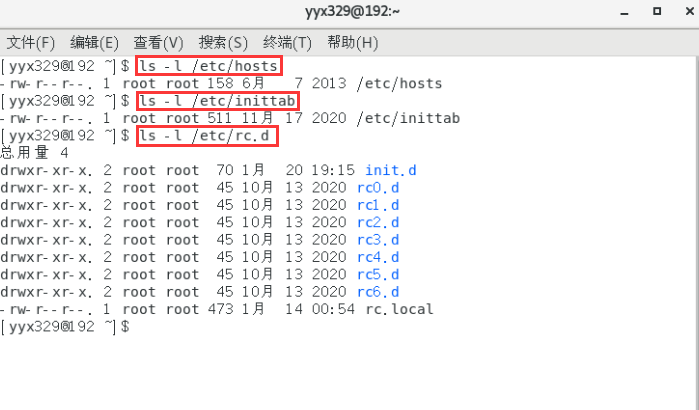
Task: Click the init.d directory name
Action: click(x=391, y=170)
